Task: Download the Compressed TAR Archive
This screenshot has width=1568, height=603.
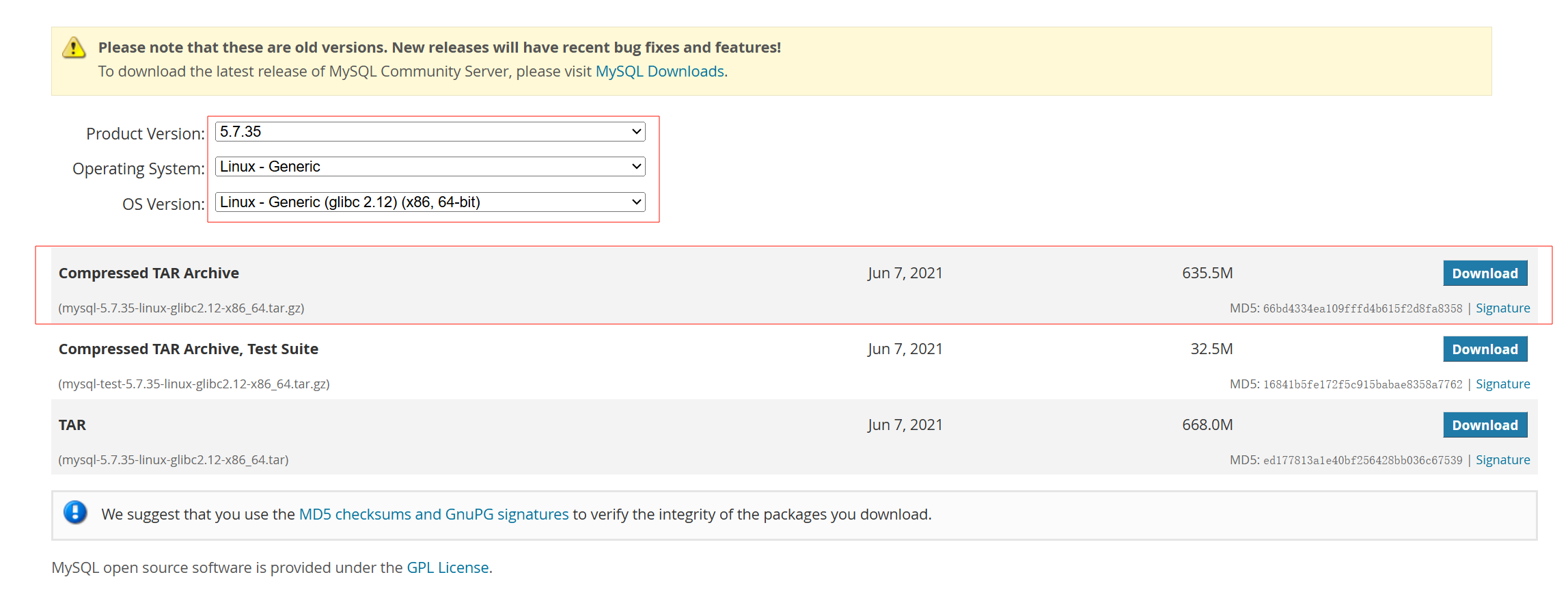Action: point(1485,273)
